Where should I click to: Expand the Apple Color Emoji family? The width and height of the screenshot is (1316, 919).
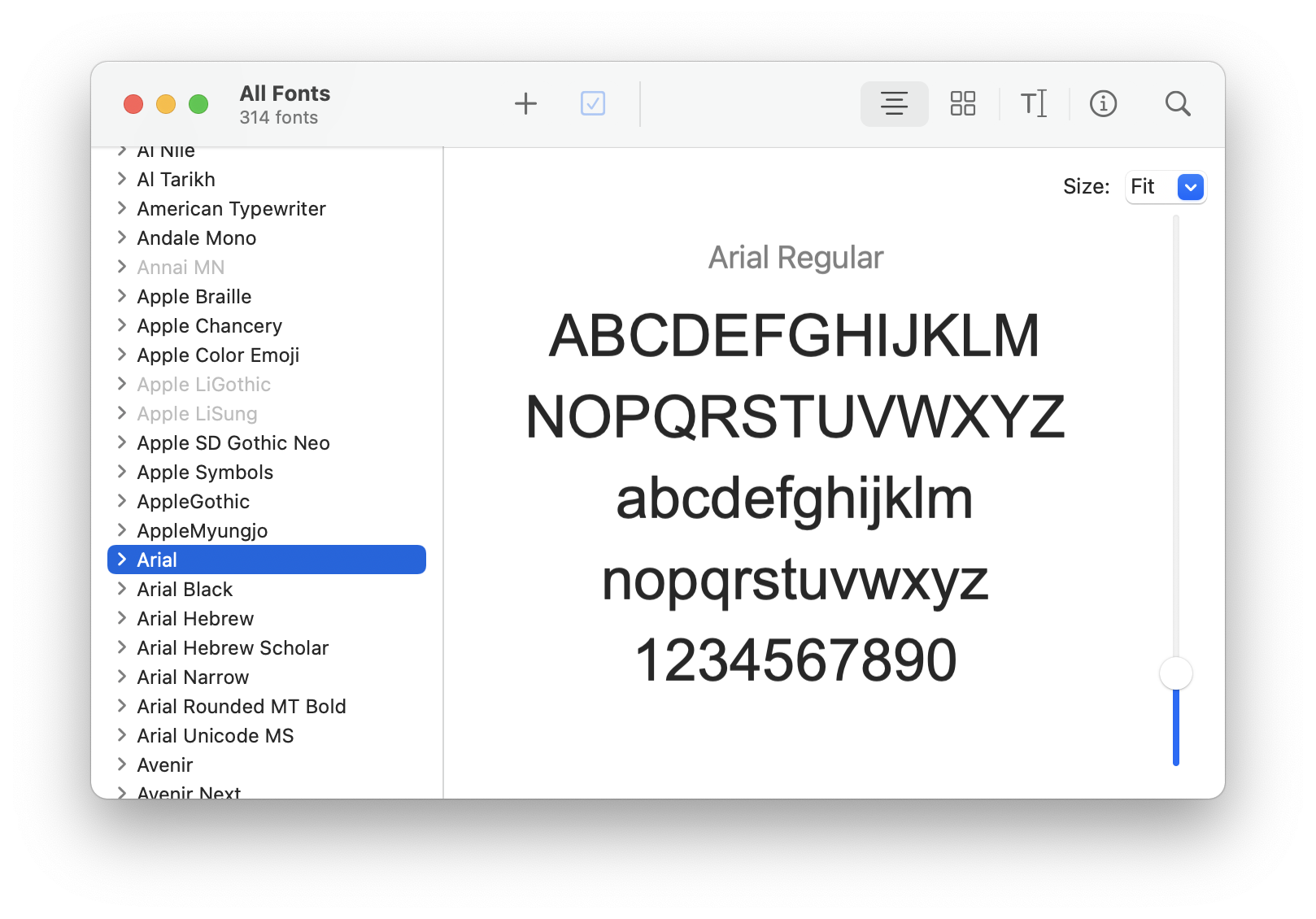pos(122,355)
